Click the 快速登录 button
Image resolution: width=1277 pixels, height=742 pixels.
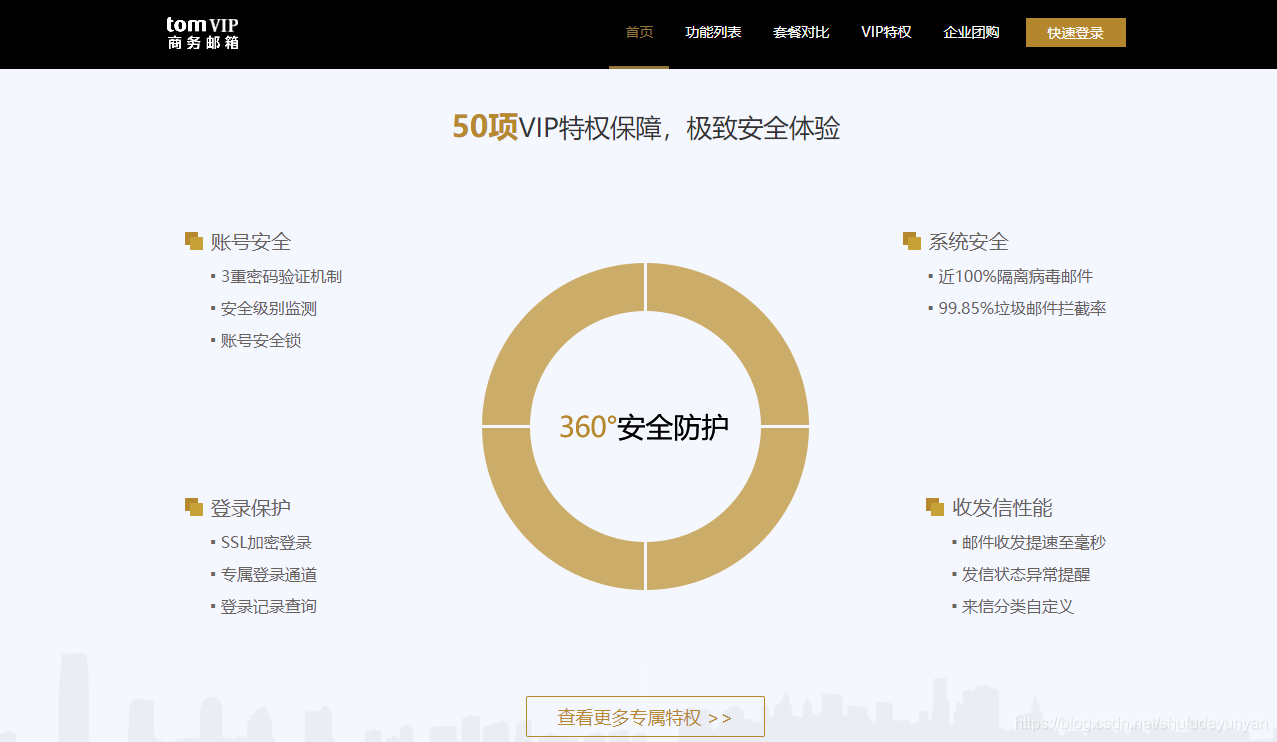point(1076,33)
